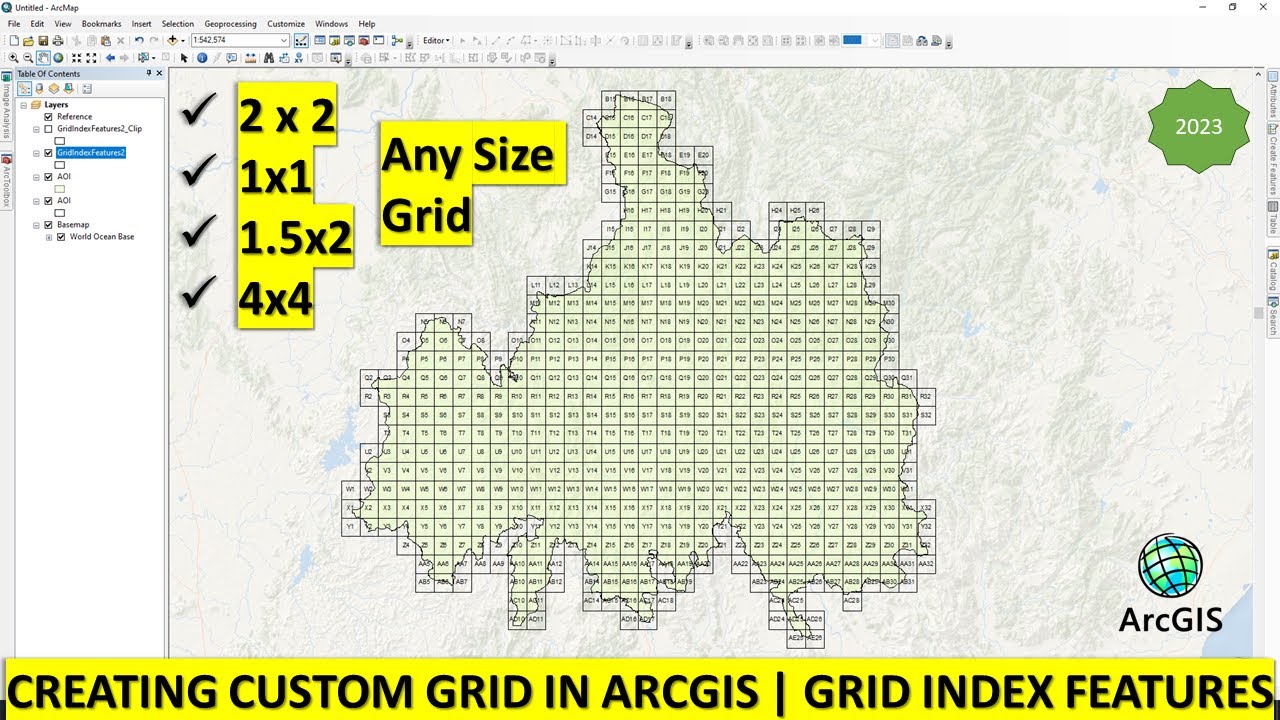Expand World Ocean Base sublayer
Image resolution: width=1280 pixels, height=720 pixels.
[48, 237]
